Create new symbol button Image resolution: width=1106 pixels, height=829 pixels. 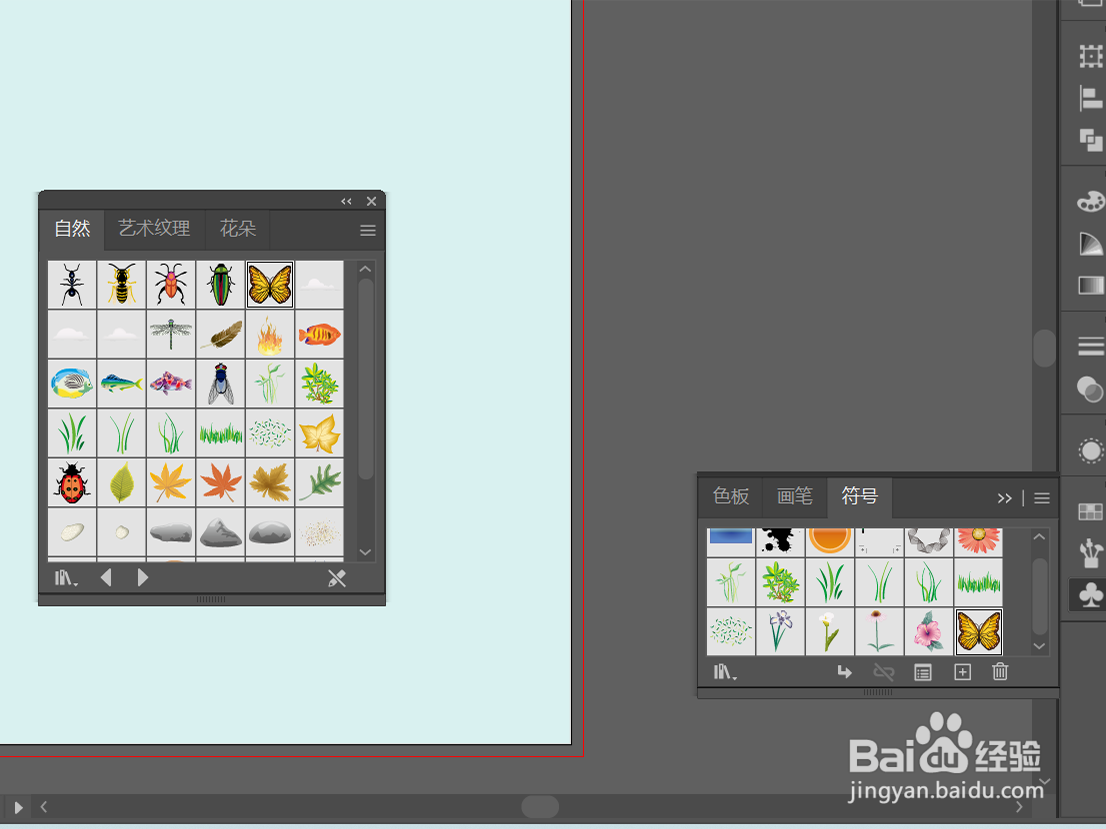(x=962, y=672)
